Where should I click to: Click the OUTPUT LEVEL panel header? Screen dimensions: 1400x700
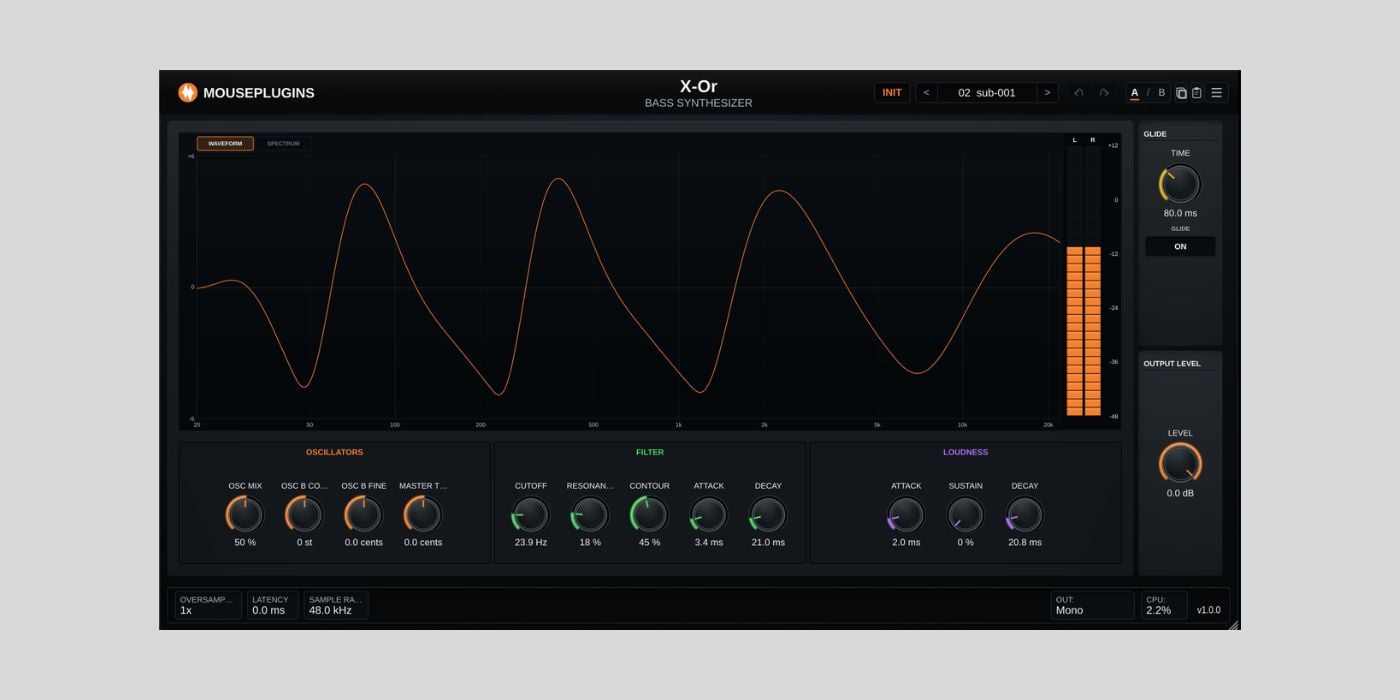pos(1172,364)
